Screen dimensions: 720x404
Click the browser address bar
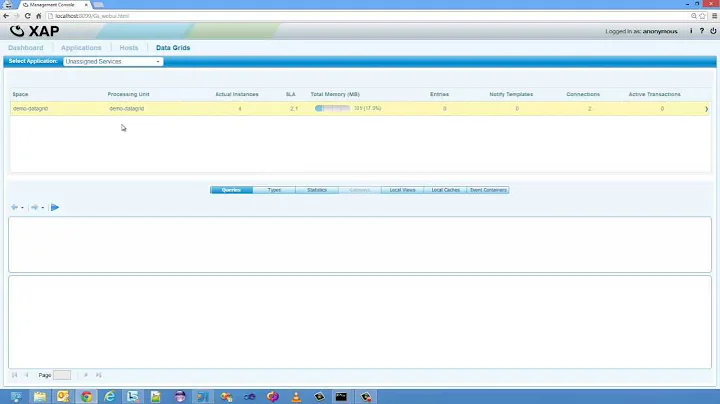click(367, 16)
